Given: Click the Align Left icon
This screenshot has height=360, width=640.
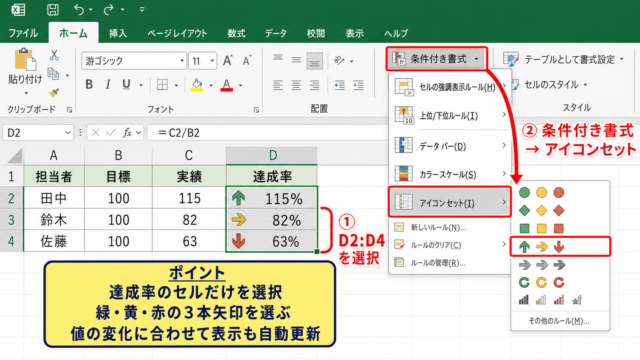Looking at the screenshot, I should coord(278,85).
